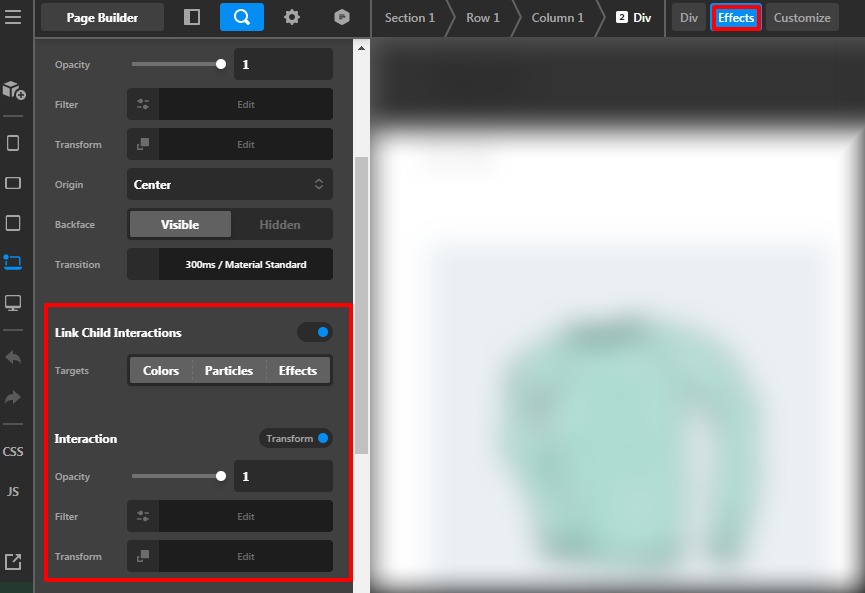The image size is (865, 593).
Task: Open the CSS editor from the sidebar
Action: (x=14, y=451)
